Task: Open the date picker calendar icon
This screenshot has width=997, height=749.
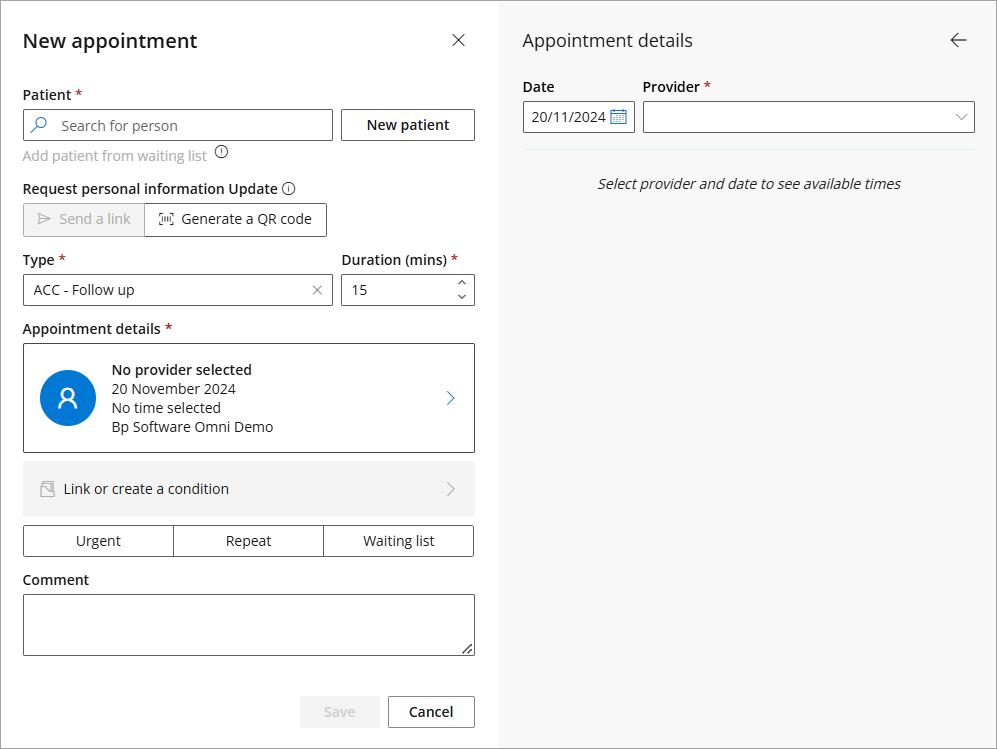Action: [x=618, y=117]
